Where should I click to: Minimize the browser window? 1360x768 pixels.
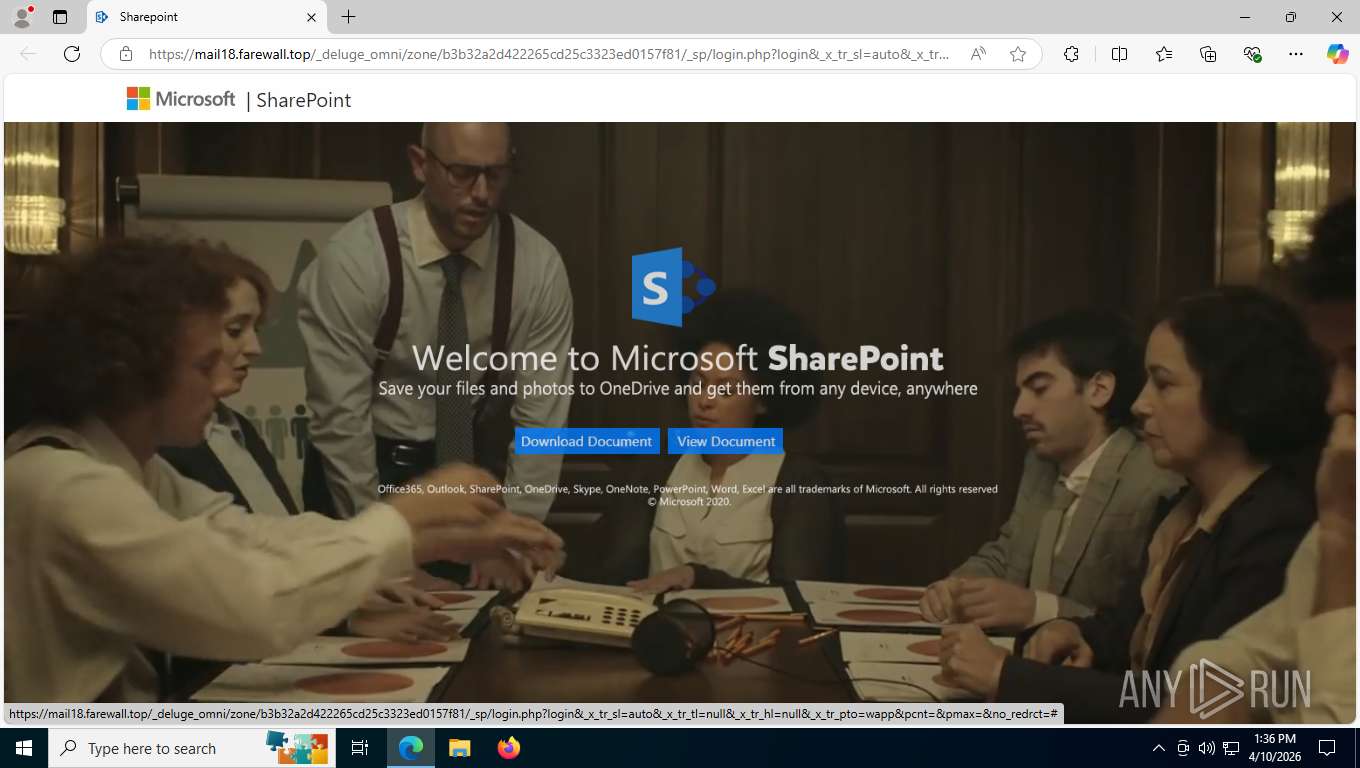1245,17
